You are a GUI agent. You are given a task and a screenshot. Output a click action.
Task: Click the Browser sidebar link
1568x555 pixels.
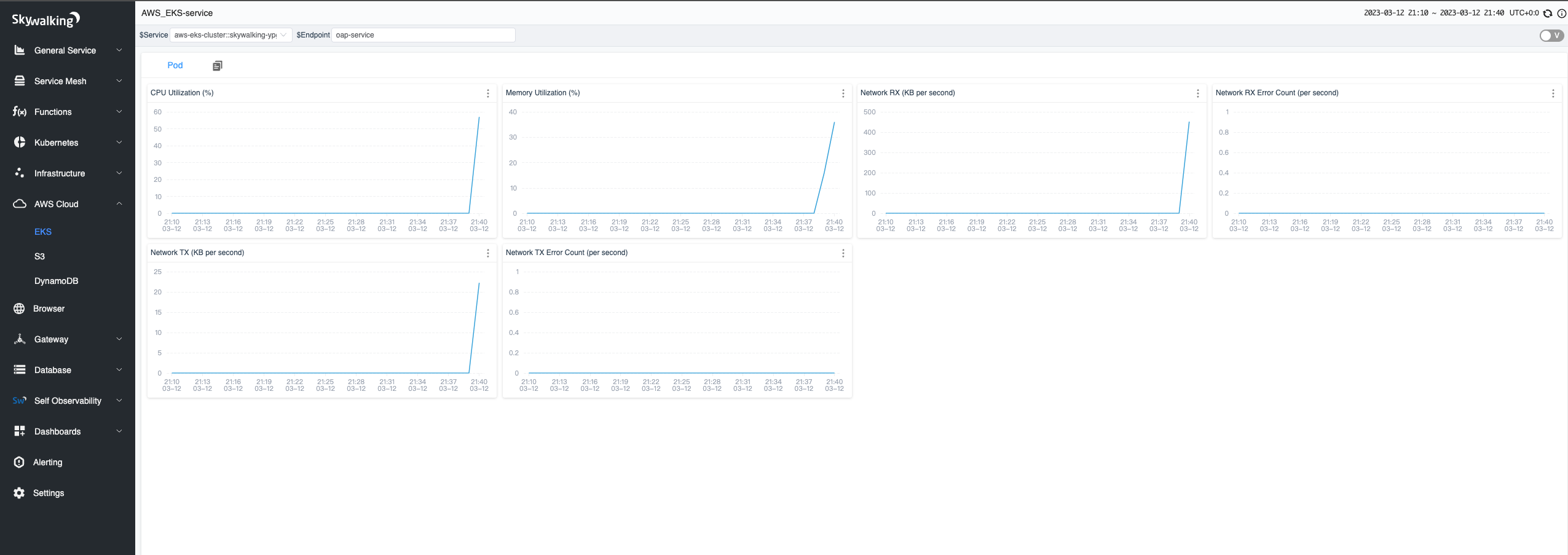click(49, 309)
